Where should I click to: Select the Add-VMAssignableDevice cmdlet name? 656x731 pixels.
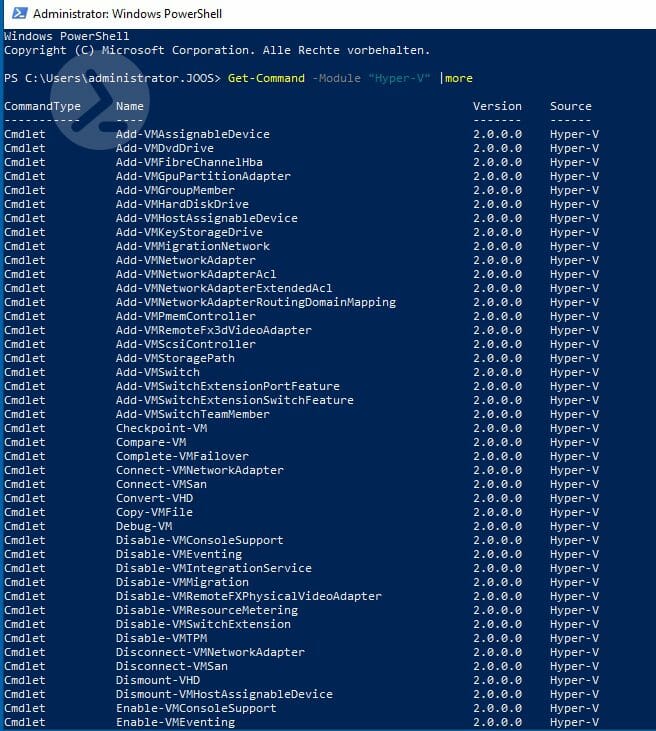(193, 134)
